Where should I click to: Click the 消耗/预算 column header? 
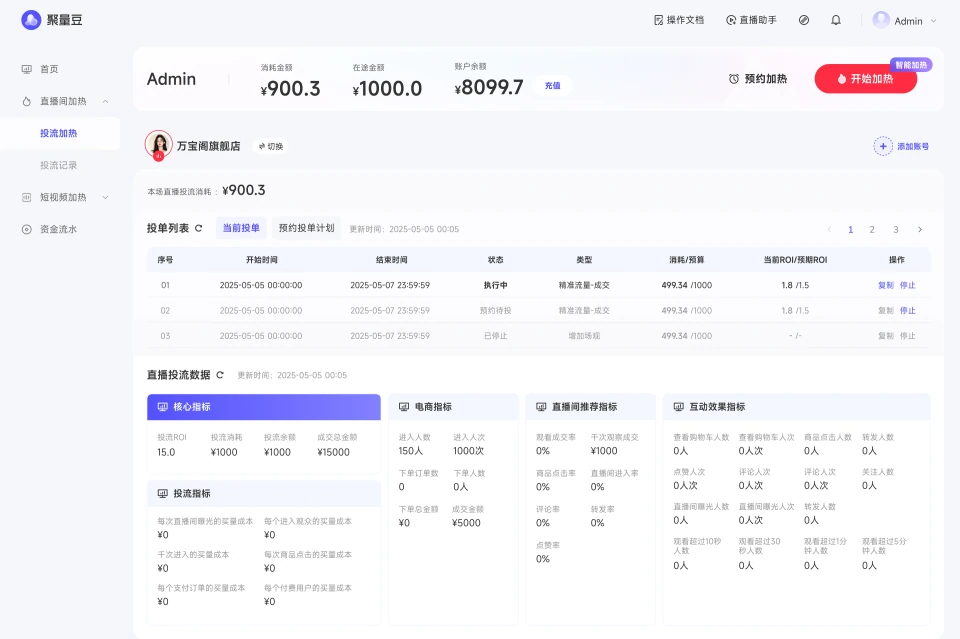click(686, 260)
